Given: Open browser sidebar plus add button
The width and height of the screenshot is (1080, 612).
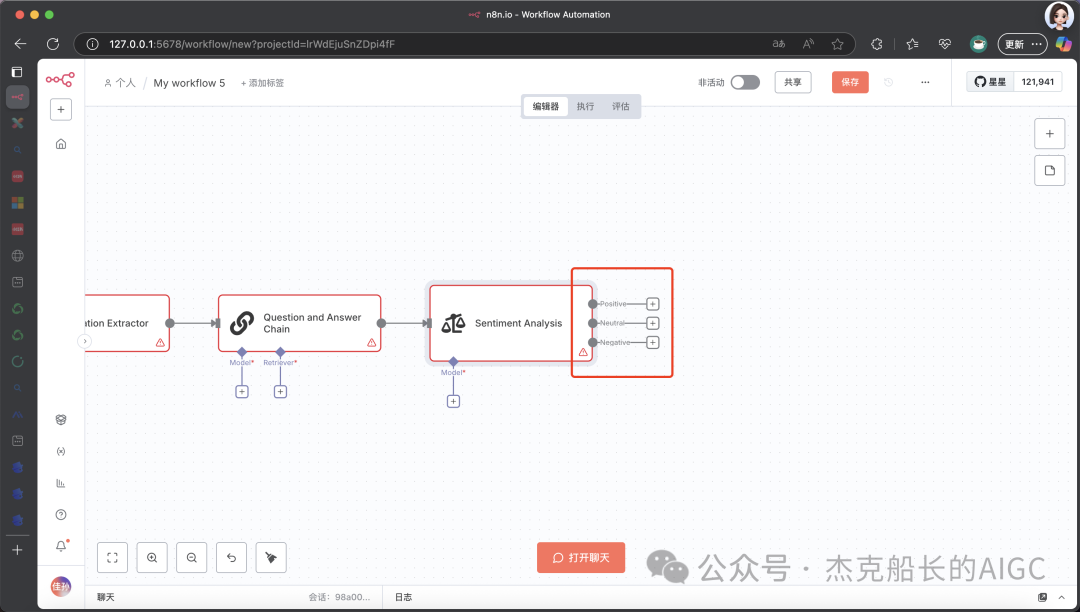Looking at the screenshot, I should pos(17,549).
